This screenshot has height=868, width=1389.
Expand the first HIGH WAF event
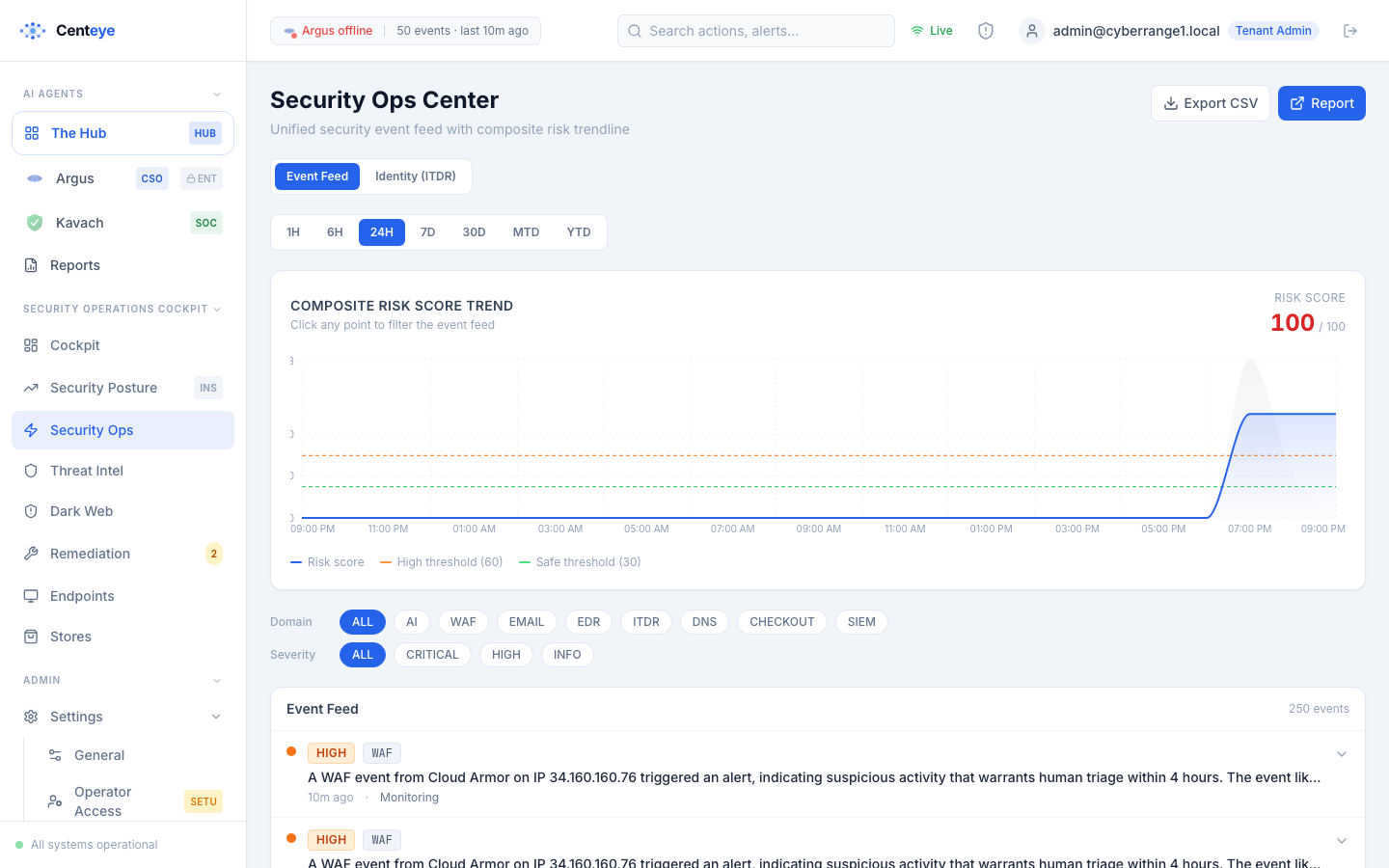(x=1341, y=754)
